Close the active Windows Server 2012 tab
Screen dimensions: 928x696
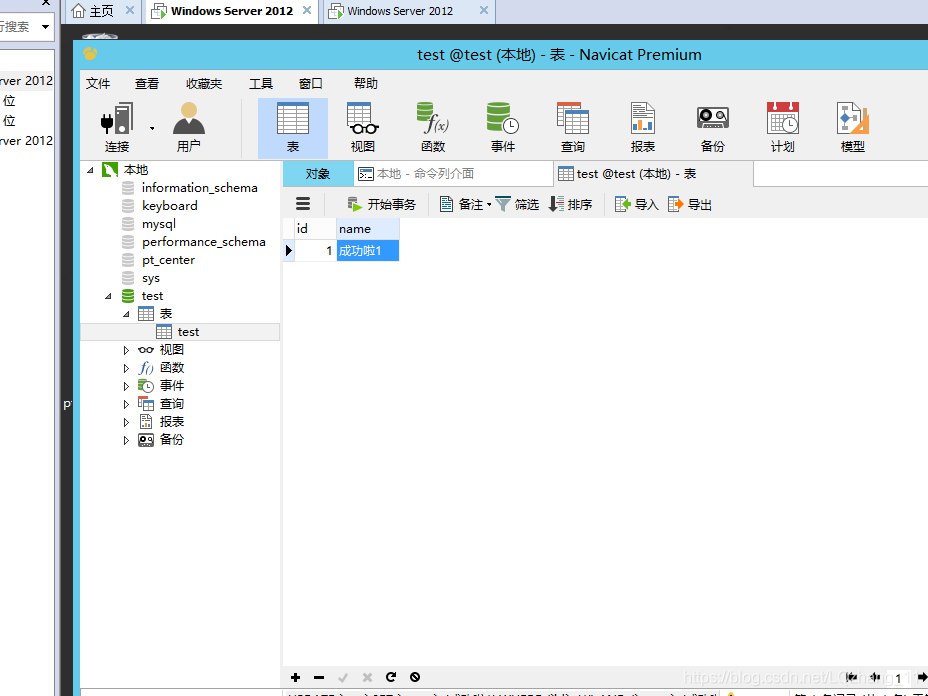(x=307, y=11)
